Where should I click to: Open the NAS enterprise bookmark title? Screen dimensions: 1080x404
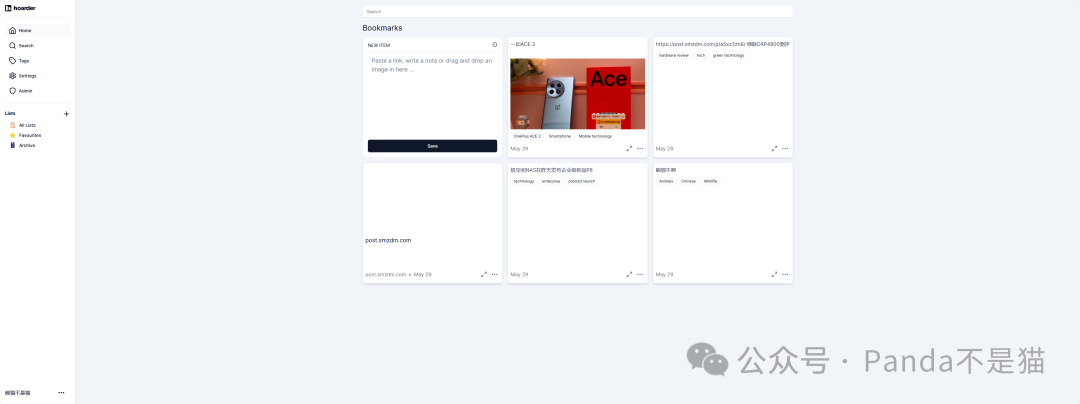point(552,170)
